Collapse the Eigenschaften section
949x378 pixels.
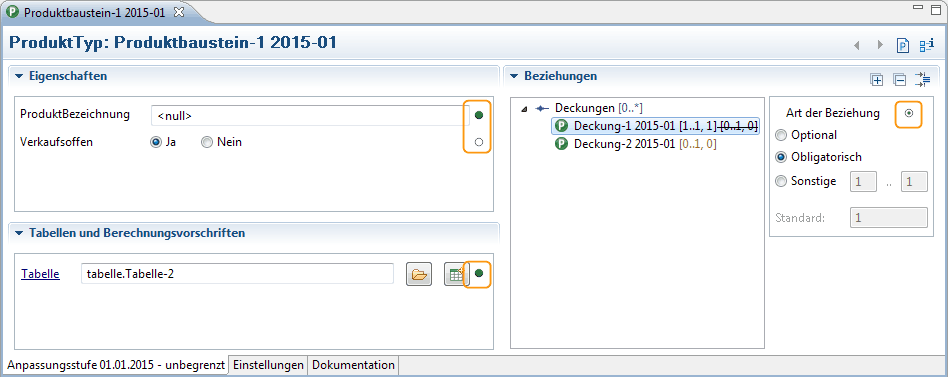pos(18,76)
